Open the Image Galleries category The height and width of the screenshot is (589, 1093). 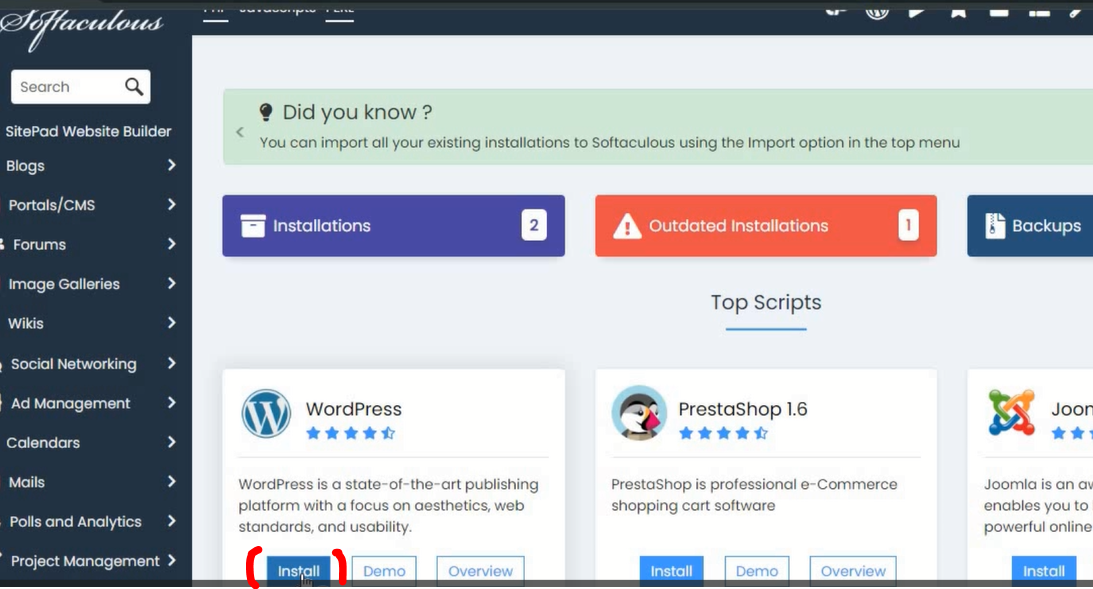[x=64, y=284]
